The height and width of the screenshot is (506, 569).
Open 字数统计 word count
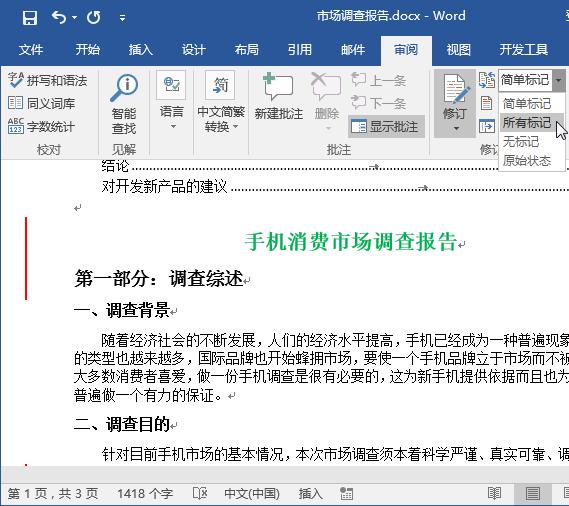click(x=41, y=127)
